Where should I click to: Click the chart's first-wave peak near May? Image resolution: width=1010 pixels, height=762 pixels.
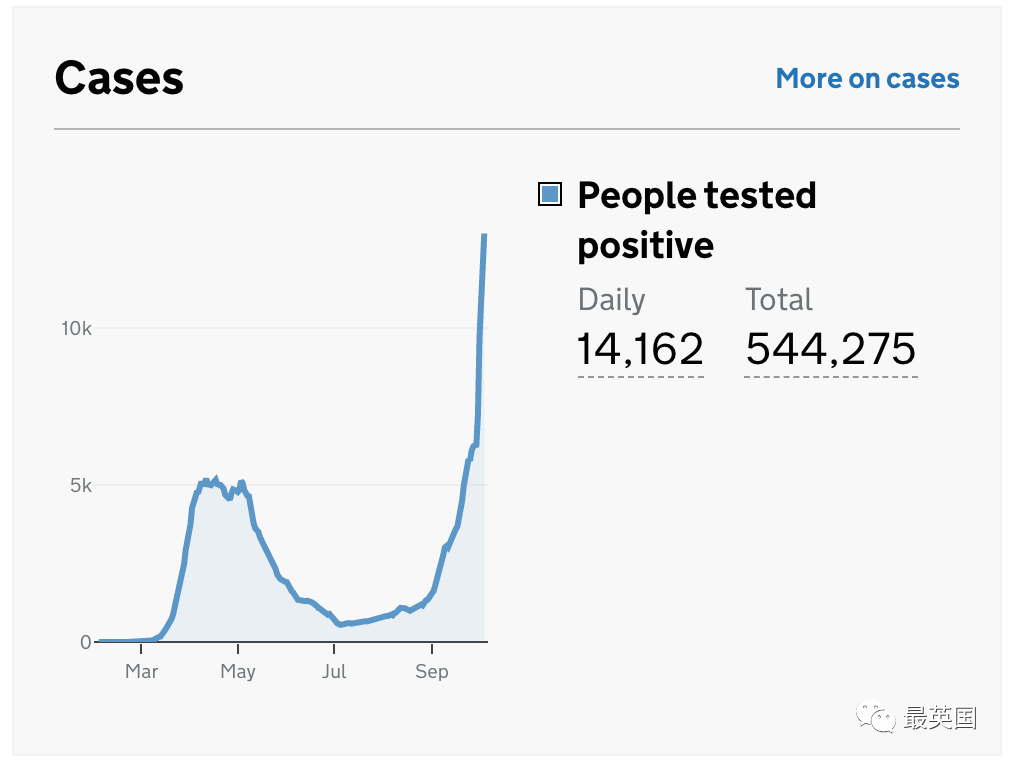(x=216, y=479)
